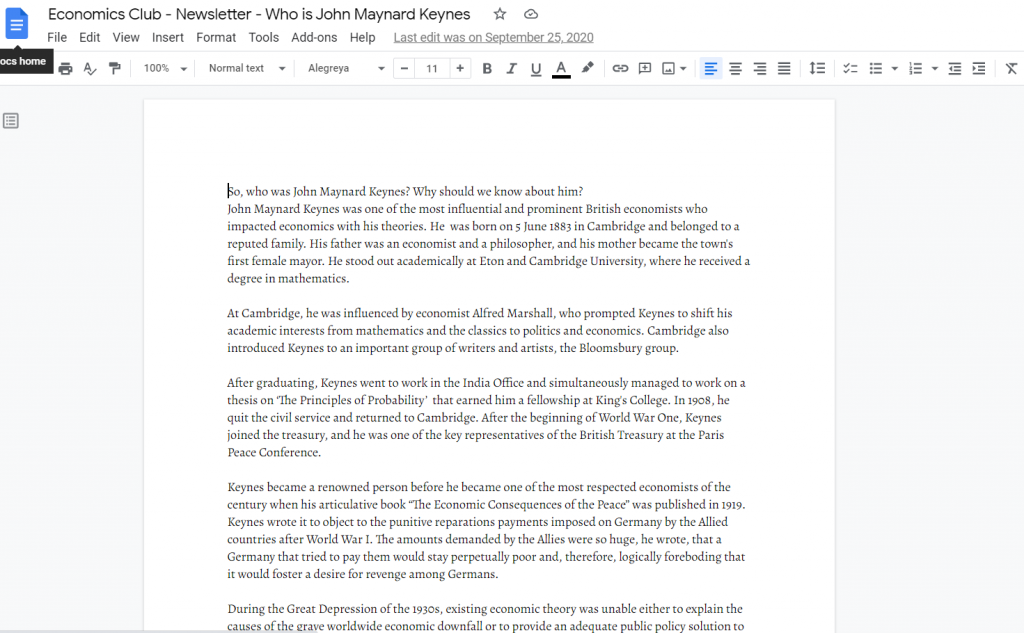Decrease the font size
This screenshot has height=633, width=1024.
(404, 69)
